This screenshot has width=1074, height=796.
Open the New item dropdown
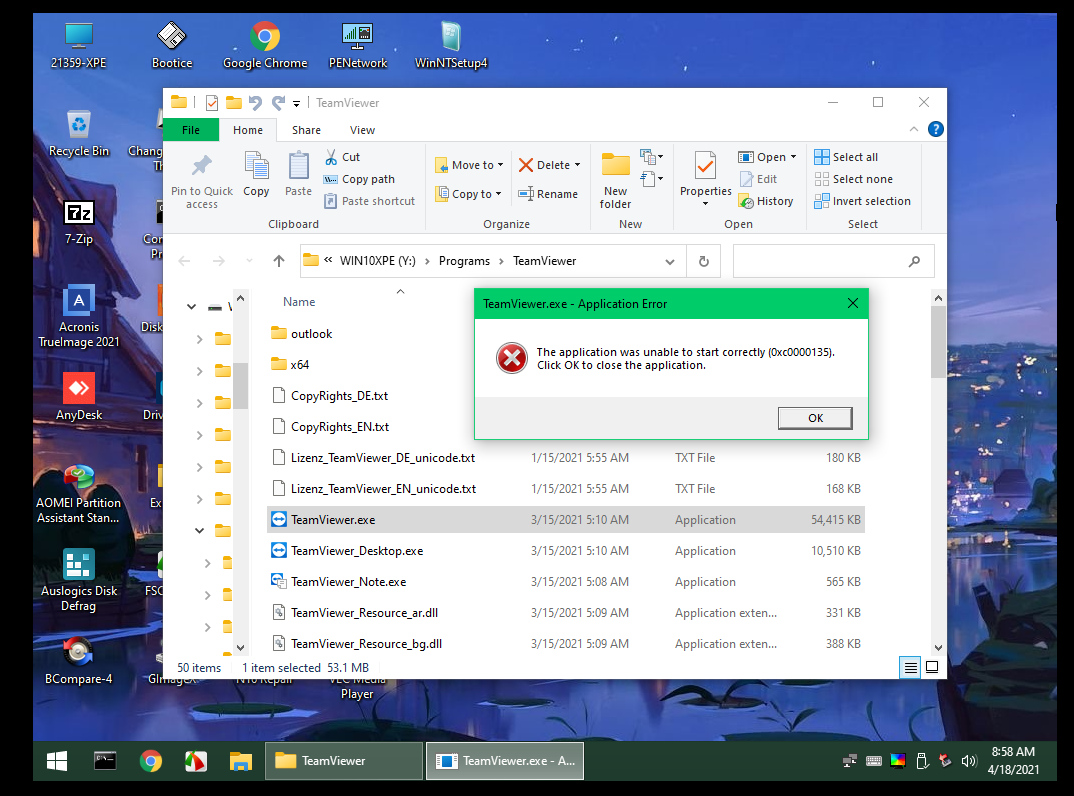pos(651,157)
